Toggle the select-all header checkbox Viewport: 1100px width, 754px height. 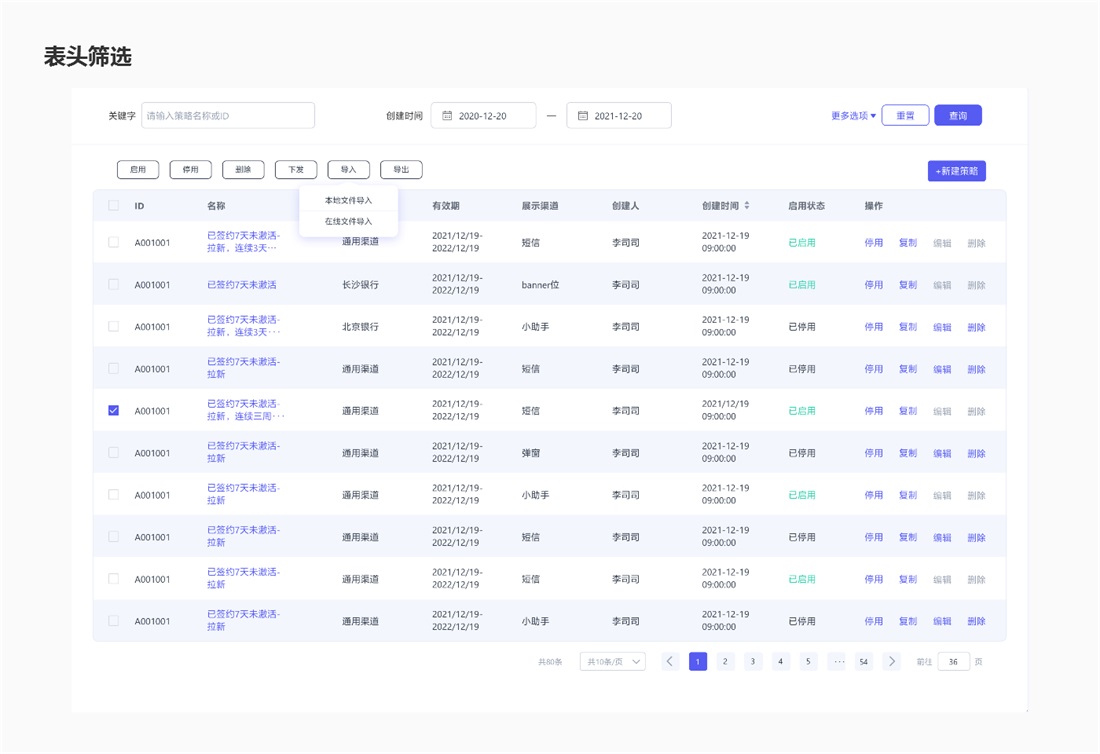point(114,206)
